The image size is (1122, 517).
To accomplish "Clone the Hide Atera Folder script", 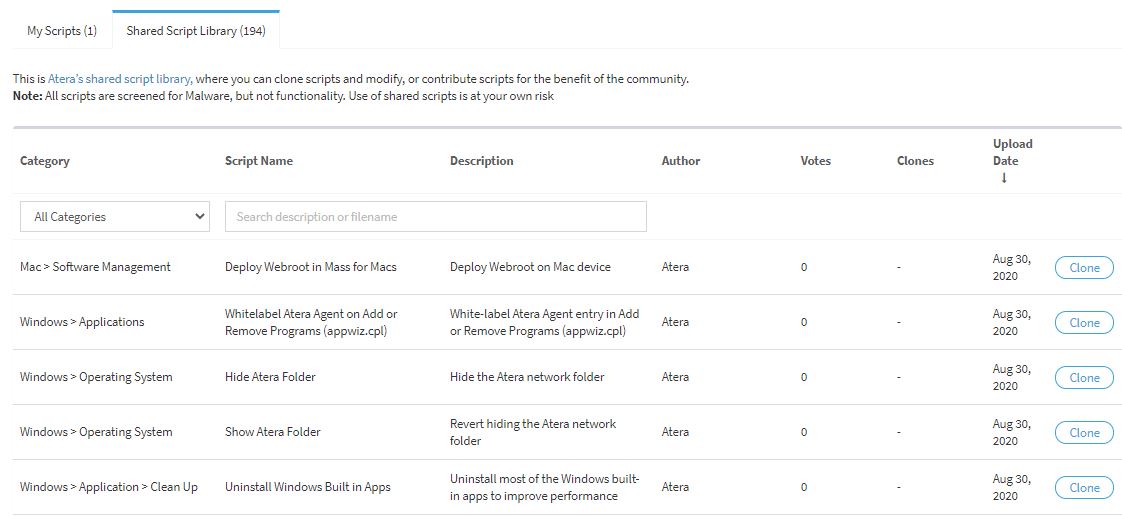I will pyautogui.click(x=1084, y=378).
